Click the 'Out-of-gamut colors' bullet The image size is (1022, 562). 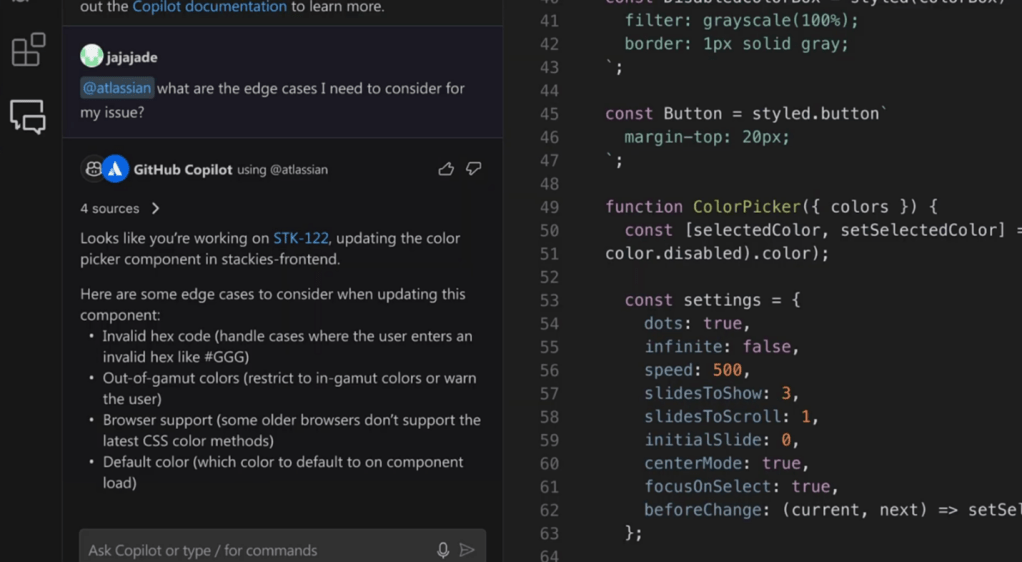click(289, 388)
